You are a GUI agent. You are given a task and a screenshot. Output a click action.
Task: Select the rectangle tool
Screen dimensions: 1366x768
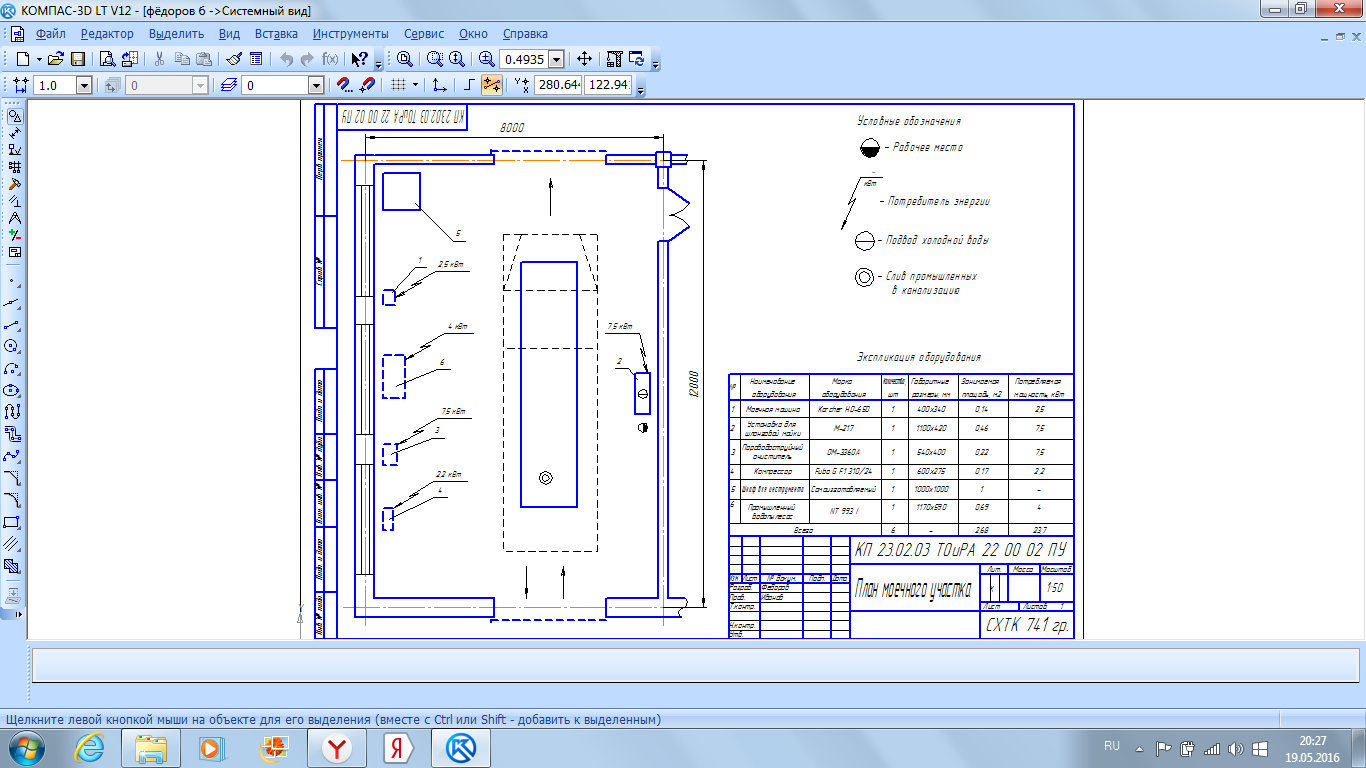pos(12,522)
